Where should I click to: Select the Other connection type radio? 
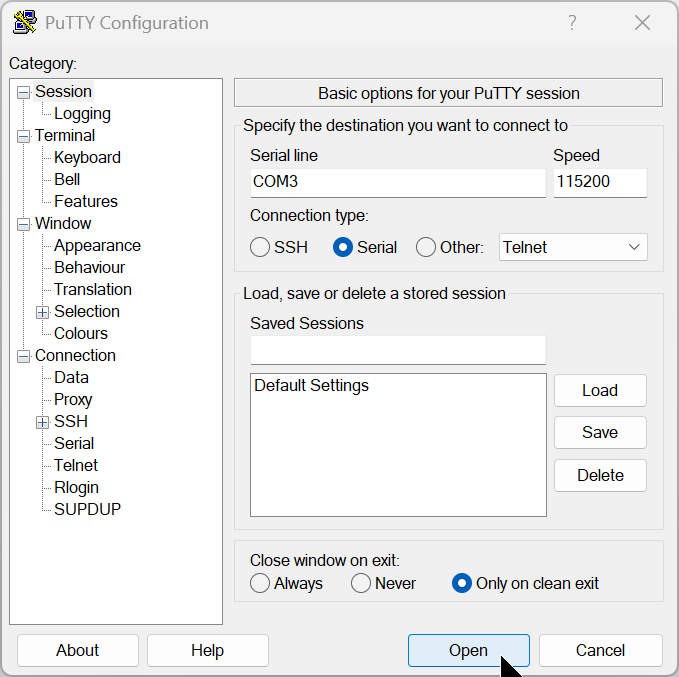point(426,247)
